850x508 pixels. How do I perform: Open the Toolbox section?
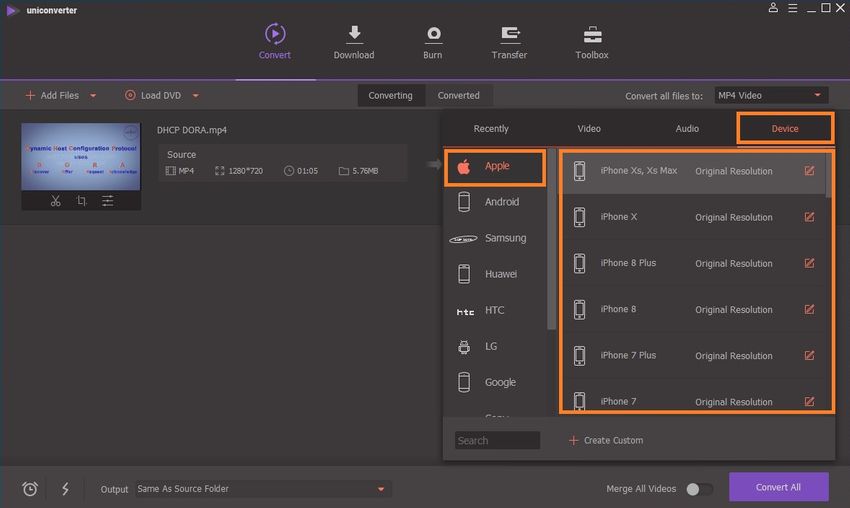591,41
